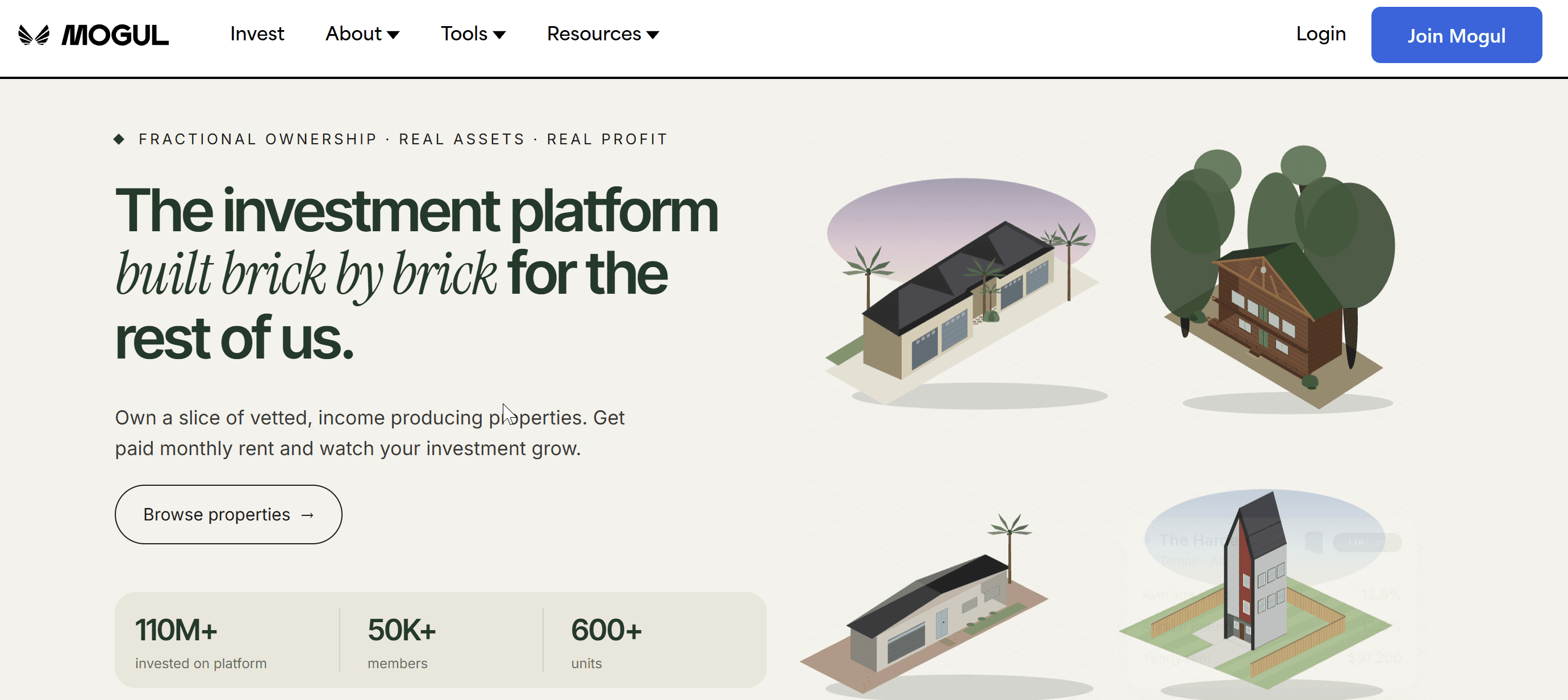Click the diamond bullet before Fractional Ownership
This screenshot has width=1568, height=700.
click(x=119, y=139)
